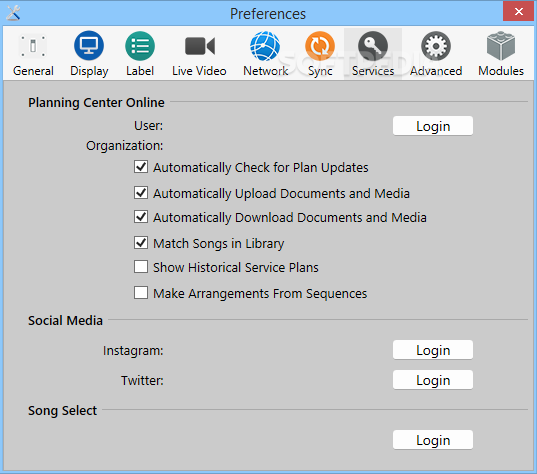Click the Planning Center Online heading
537x474 pixels.
96,103
